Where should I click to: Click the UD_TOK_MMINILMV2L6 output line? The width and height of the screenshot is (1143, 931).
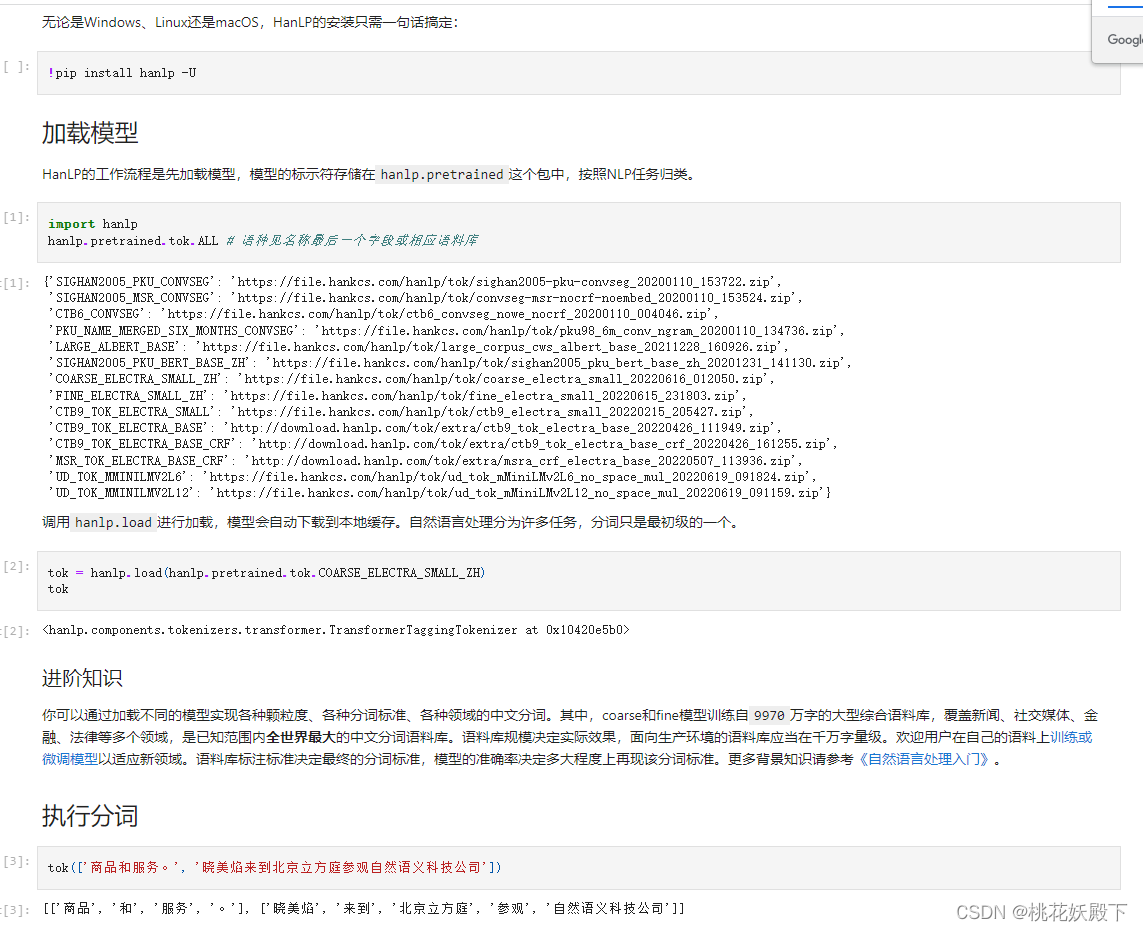[432, 476]
